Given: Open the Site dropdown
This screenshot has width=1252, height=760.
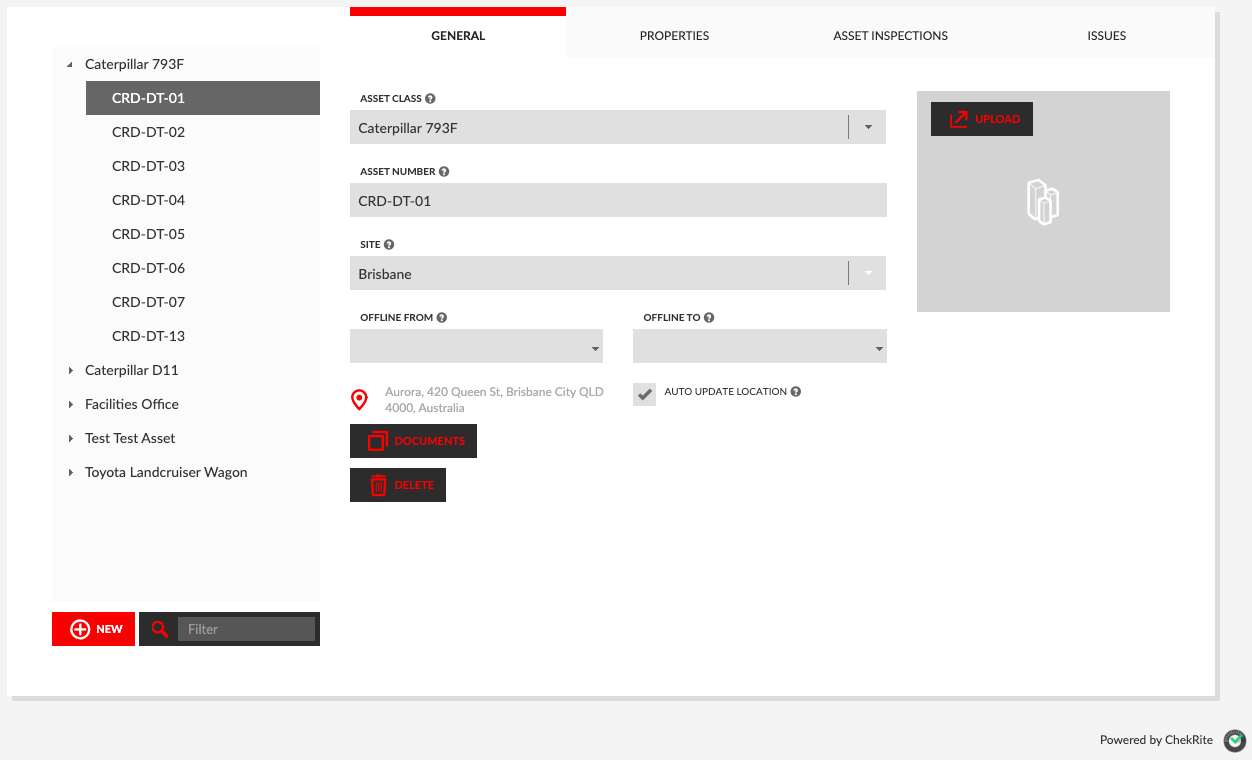Looking at the screenshot, I should click(x=867, y=273).
